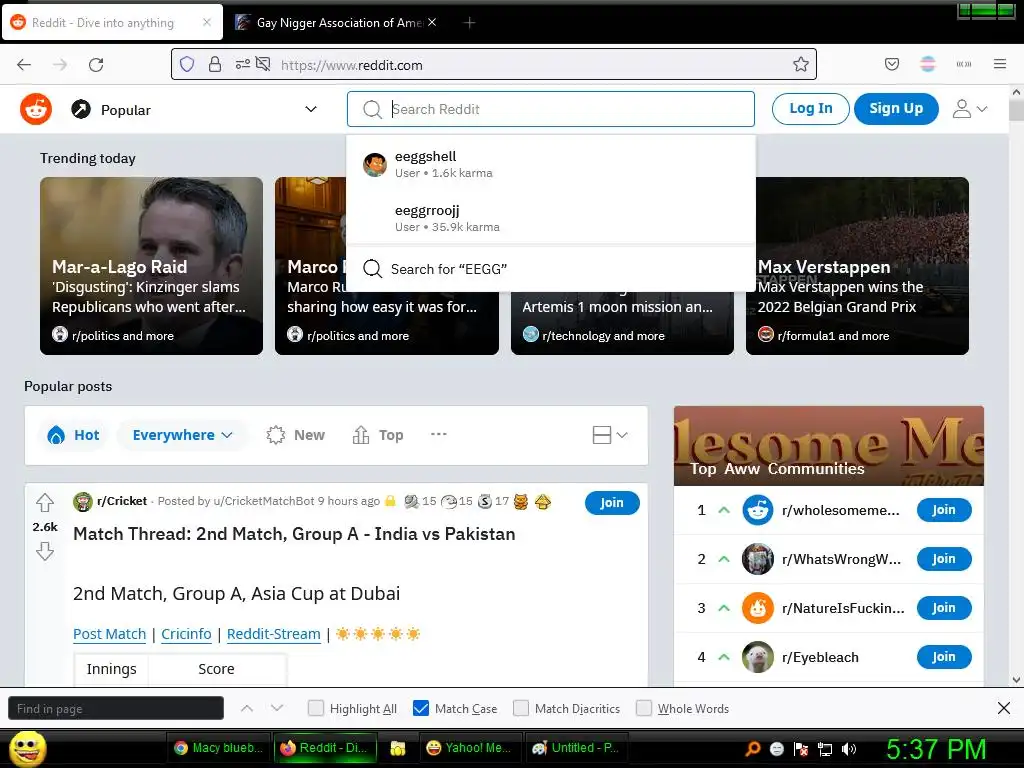Select the Hot flame sort icon
This screenshot has width=1024, height=768.
[x=56, y=435]
